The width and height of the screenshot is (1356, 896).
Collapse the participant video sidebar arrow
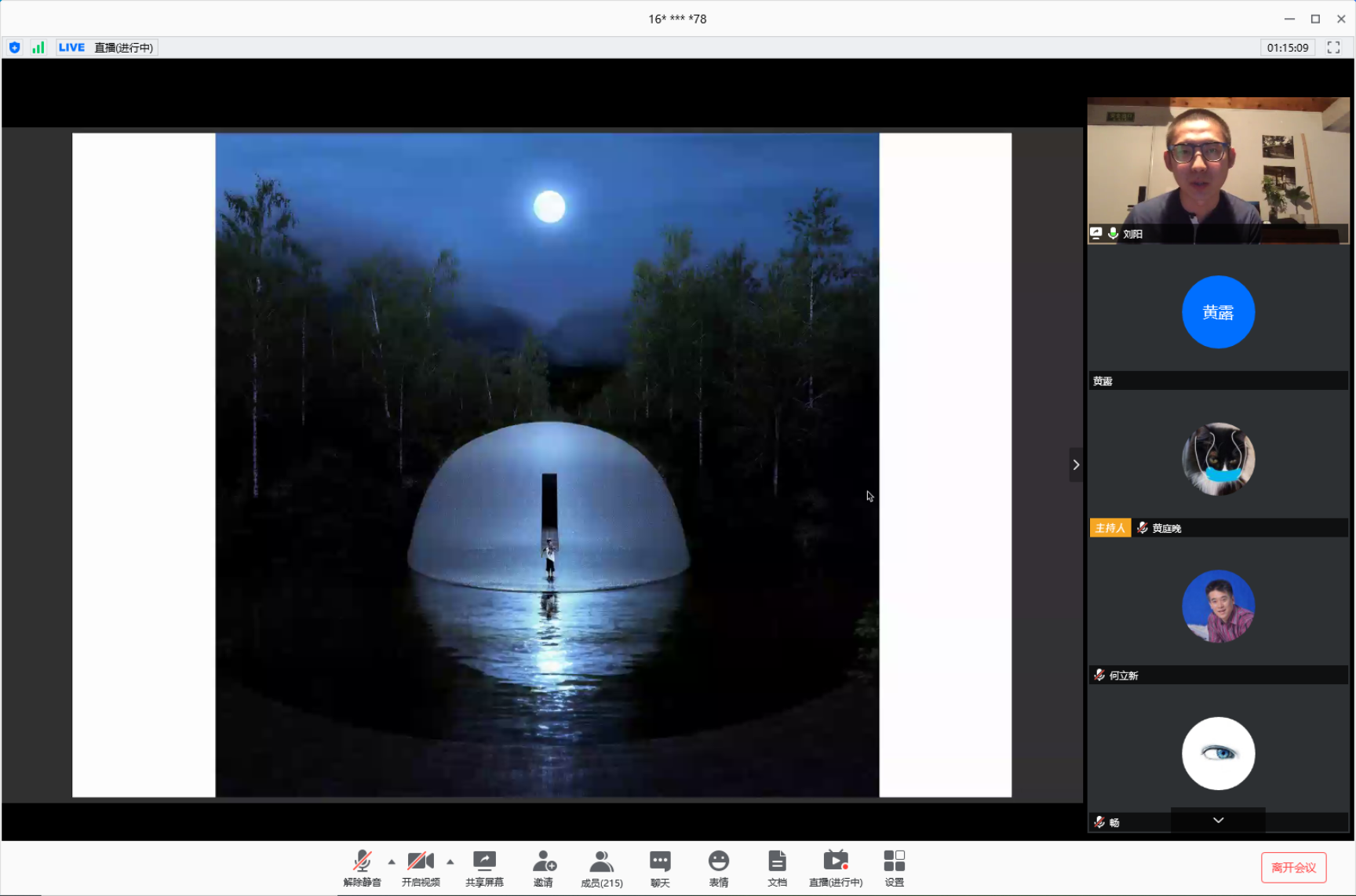tap(1076, 464)
